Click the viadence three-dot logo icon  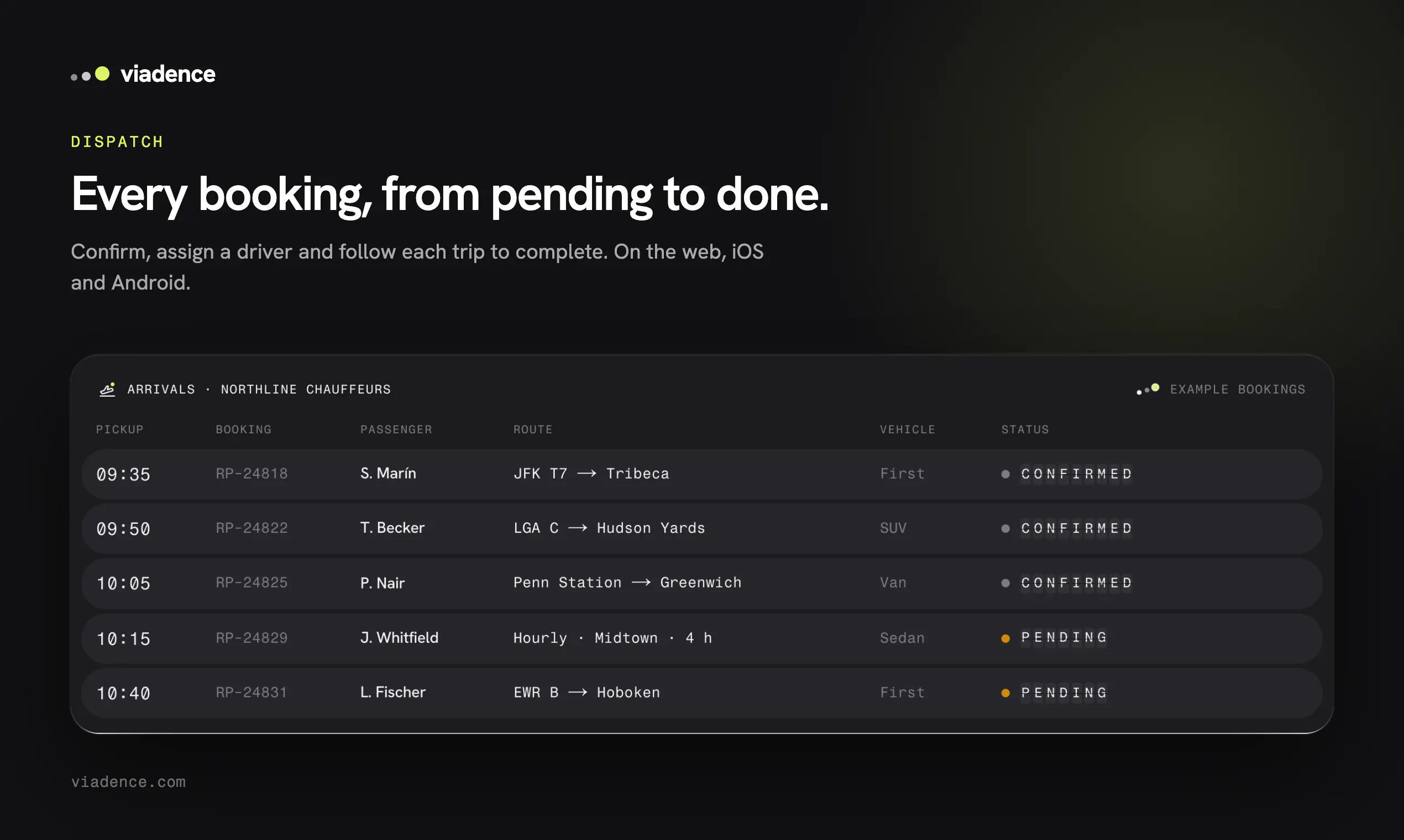pos(90,74)
